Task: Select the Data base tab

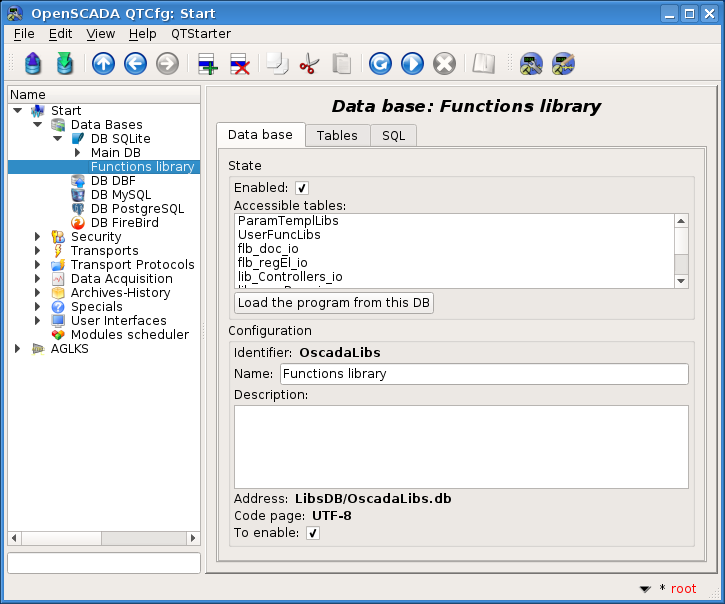Action: tap(260, 135)
